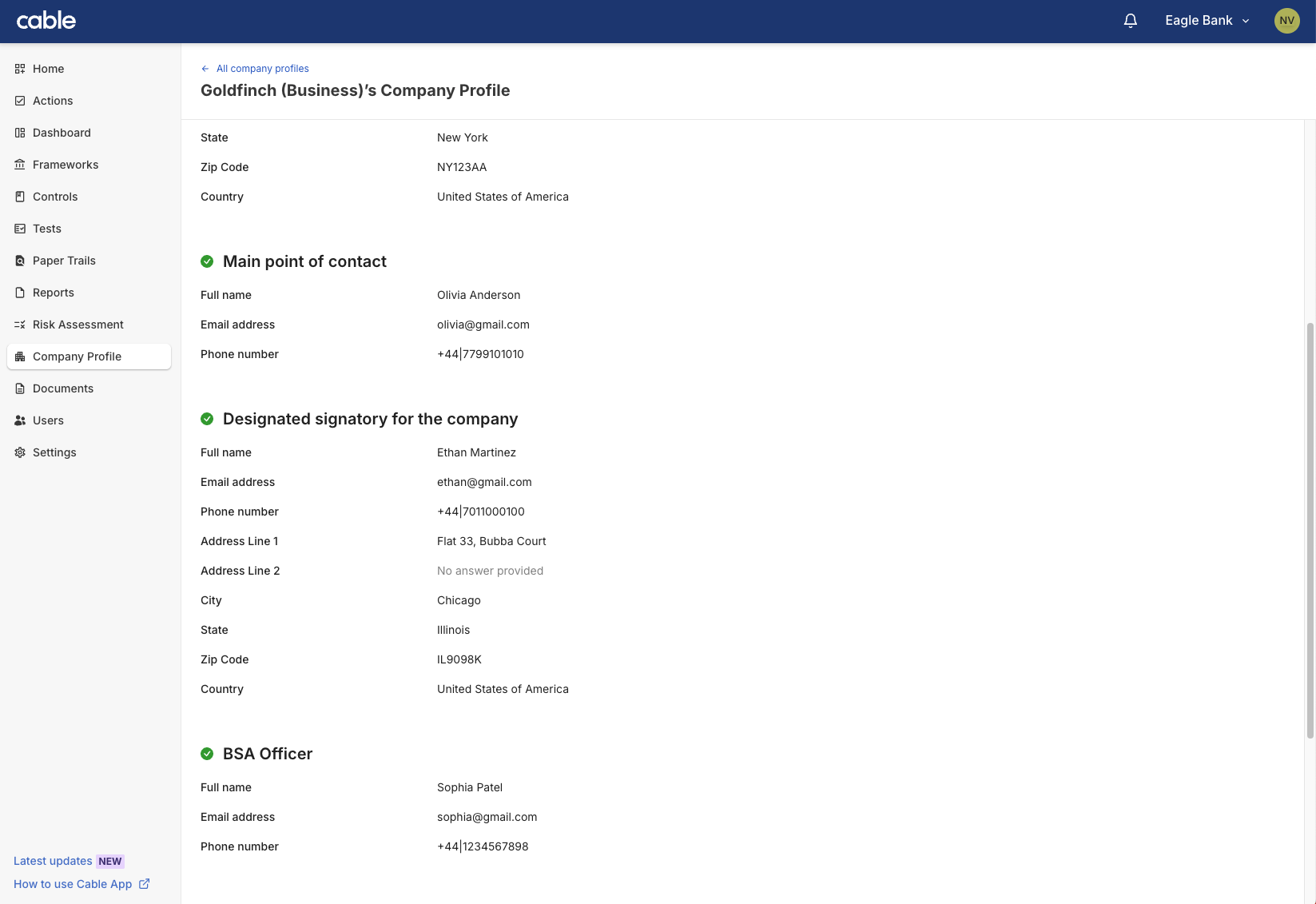Viewport: 1316px width, 904px height.
Task: Open the Dashboard menu item
Action: click(62, 133)
